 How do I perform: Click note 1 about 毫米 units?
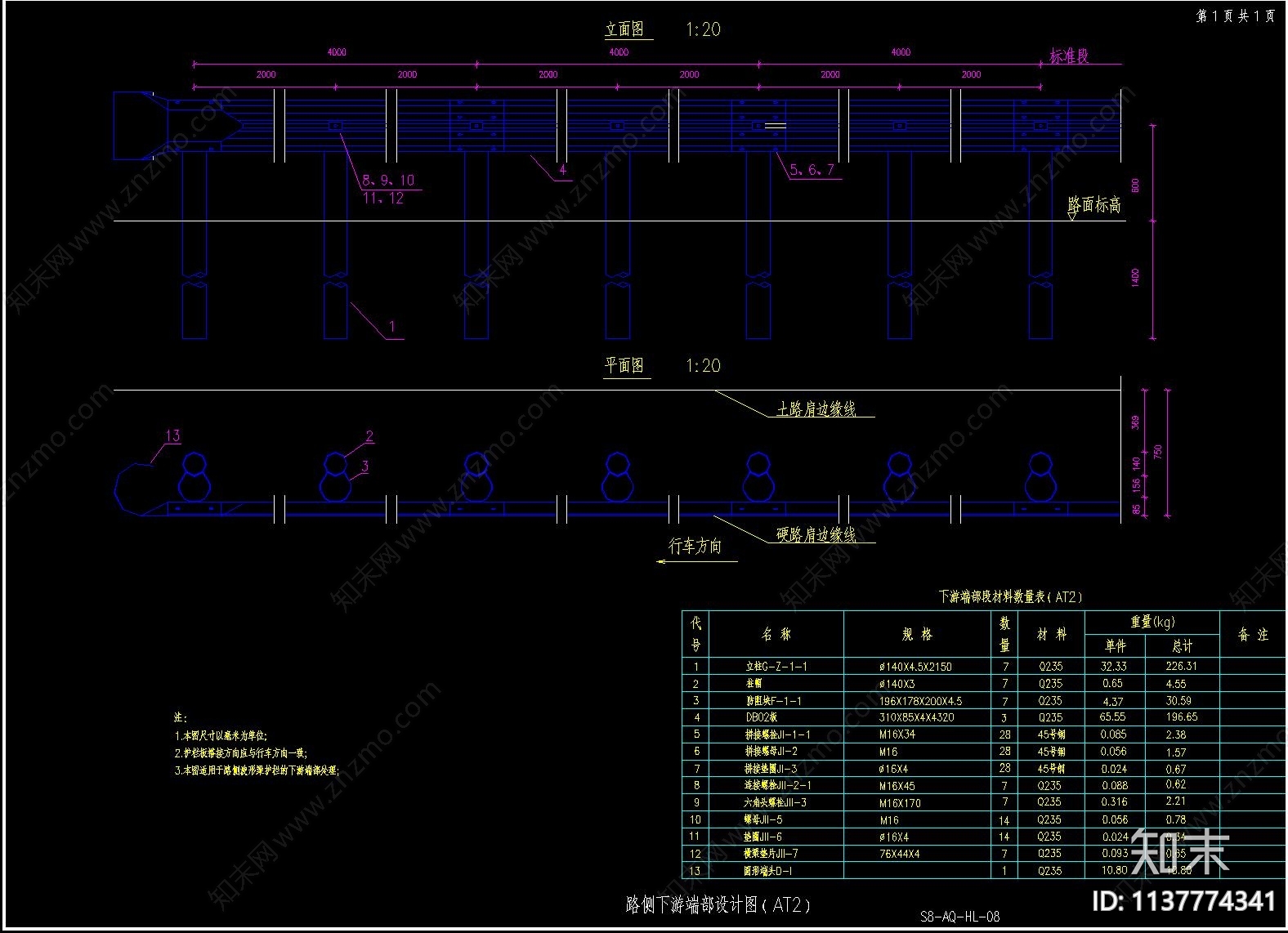221,735
